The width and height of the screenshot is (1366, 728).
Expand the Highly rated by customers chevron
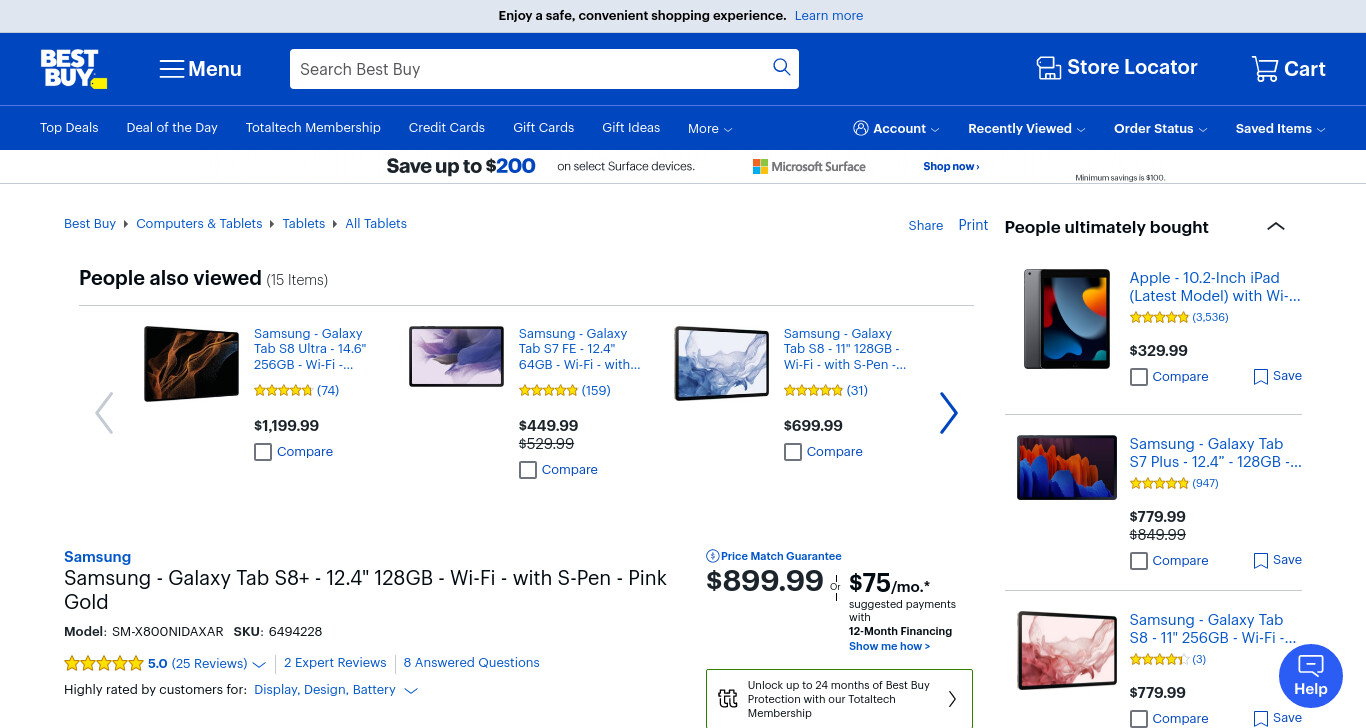(410, 690)
